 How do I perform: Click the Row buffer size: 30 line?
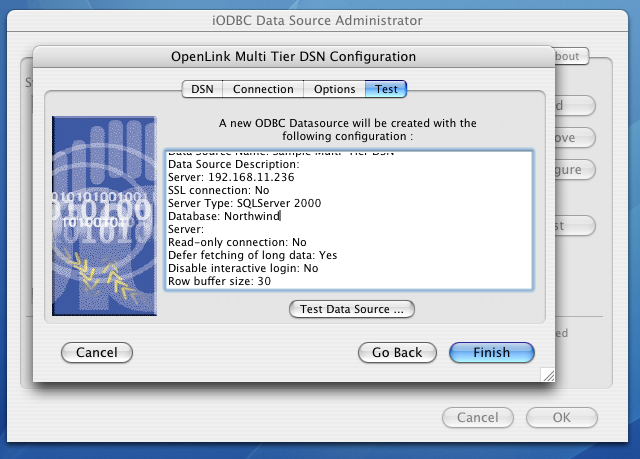219,281
